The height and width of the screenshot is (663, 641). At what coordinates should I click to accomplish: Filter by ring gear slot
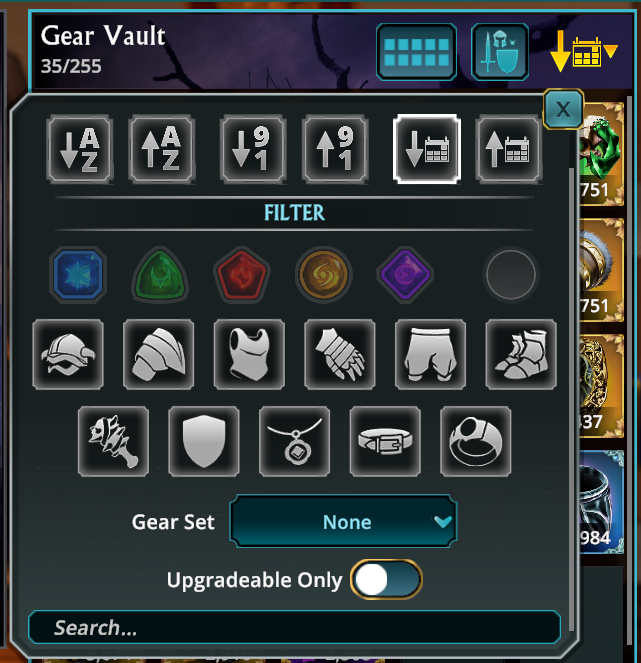tap(476, 441)
